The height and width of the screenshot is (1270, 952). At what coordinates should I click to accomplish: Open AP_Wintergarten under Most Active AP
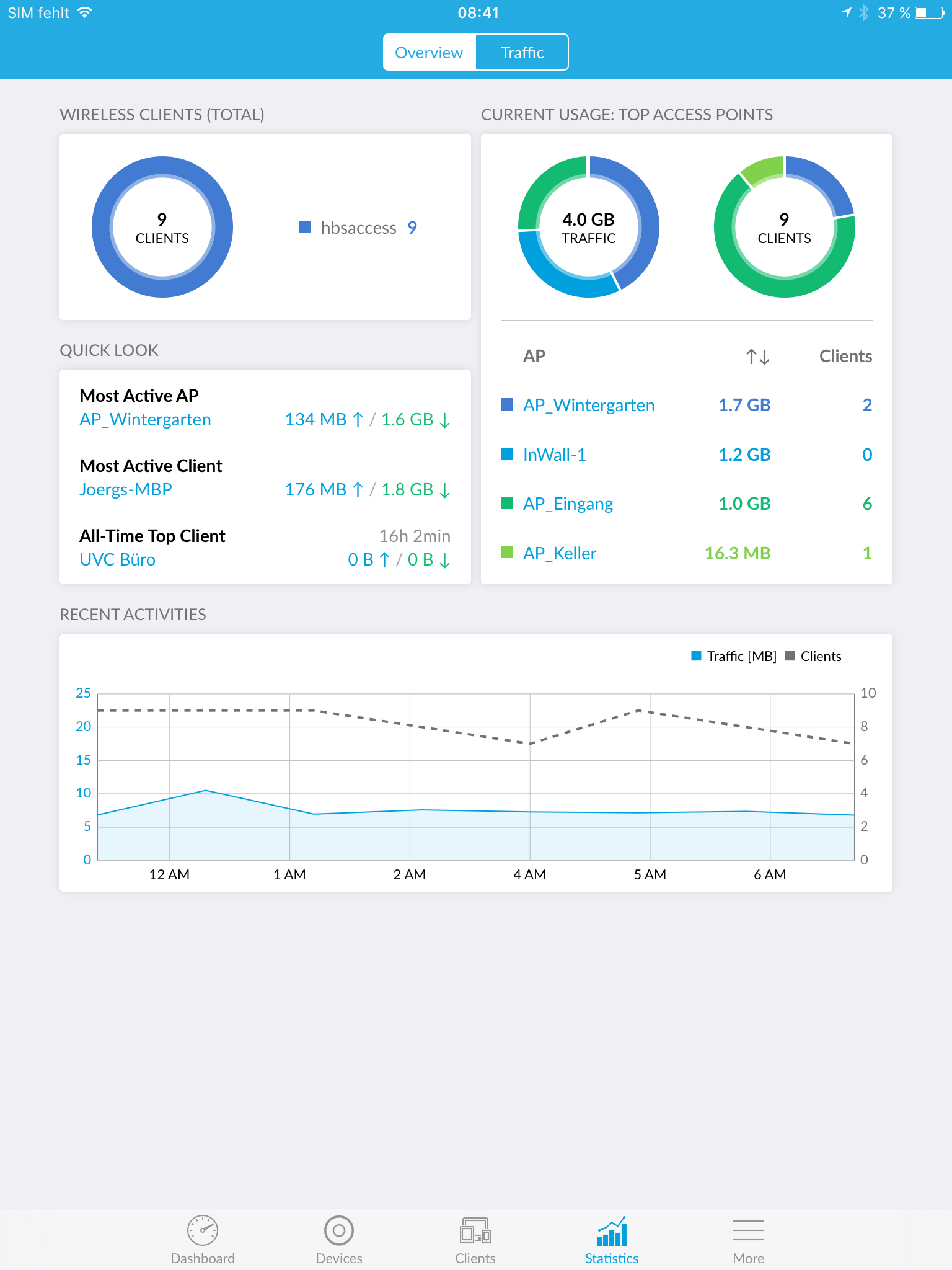click(x=146, y=420)
